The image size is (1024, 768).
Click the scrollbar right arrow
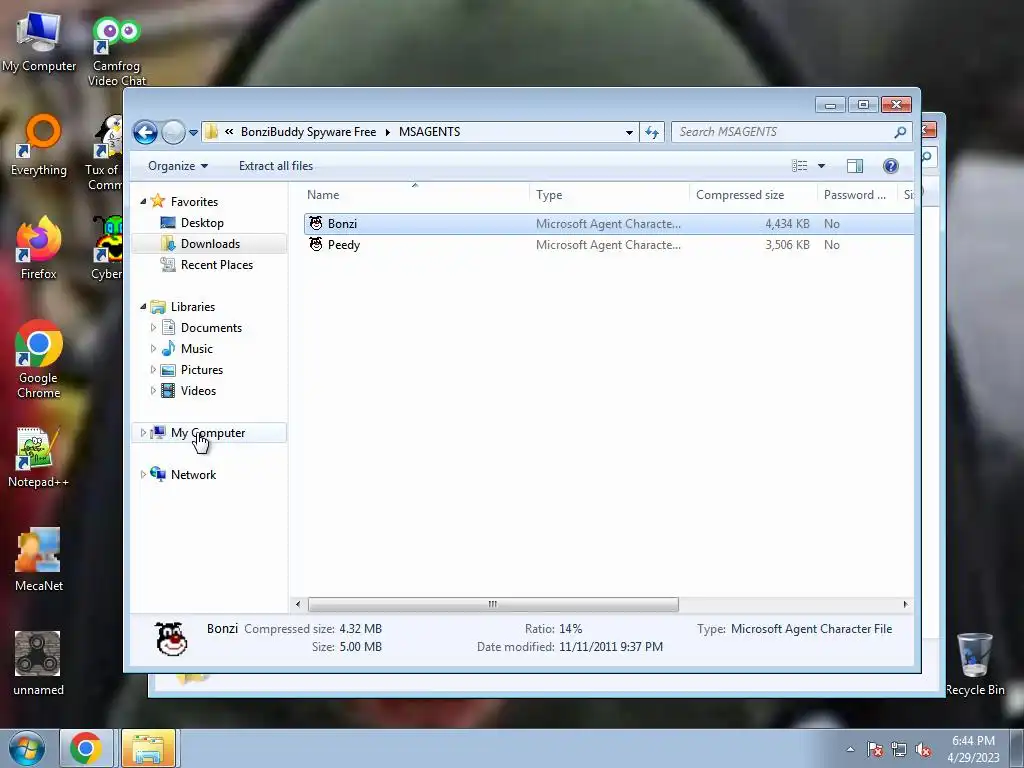pyautogui.click(x=905, y=604)
